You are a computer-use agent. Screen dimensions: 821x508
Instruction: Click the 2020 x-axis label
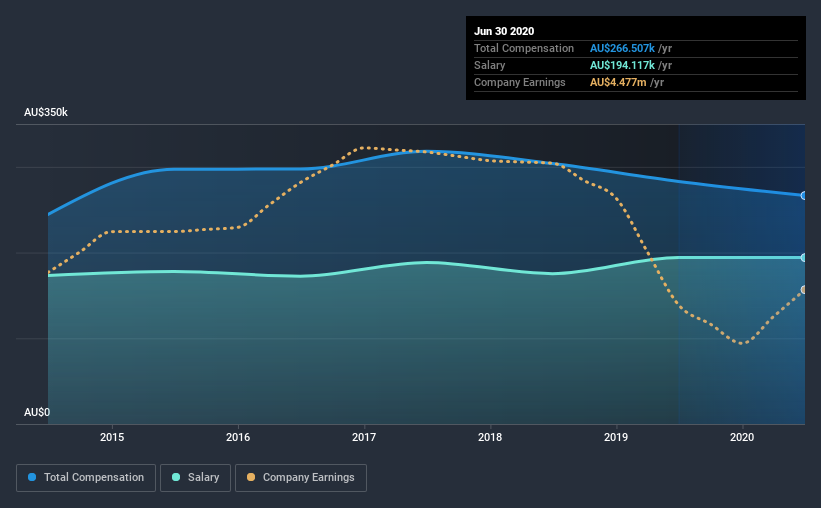742,437
